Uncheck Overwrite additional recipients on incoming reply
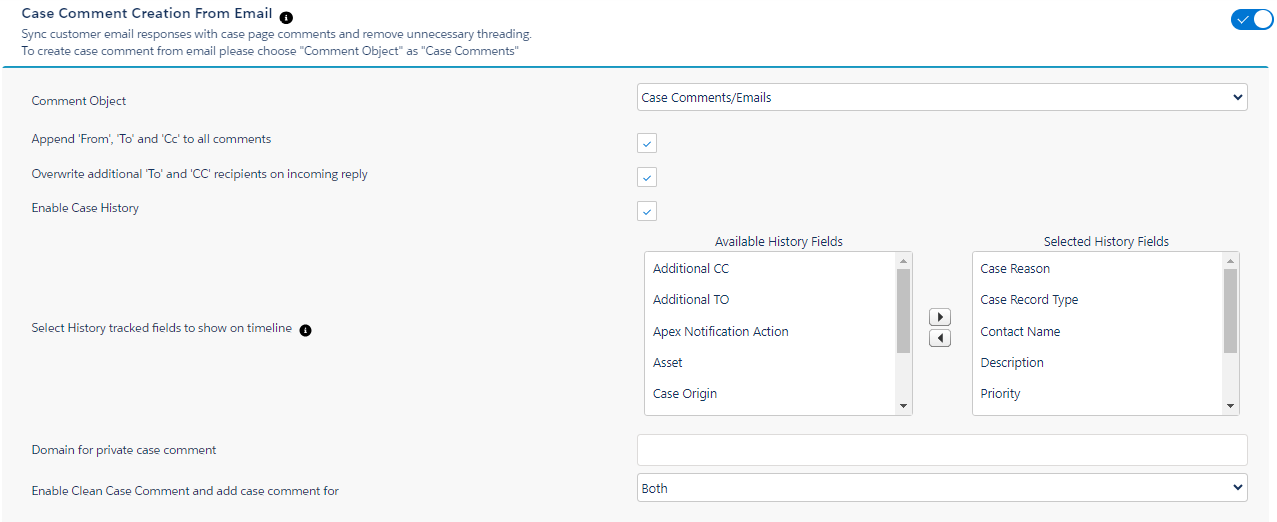1277x522 pixels. pos(647,177)
